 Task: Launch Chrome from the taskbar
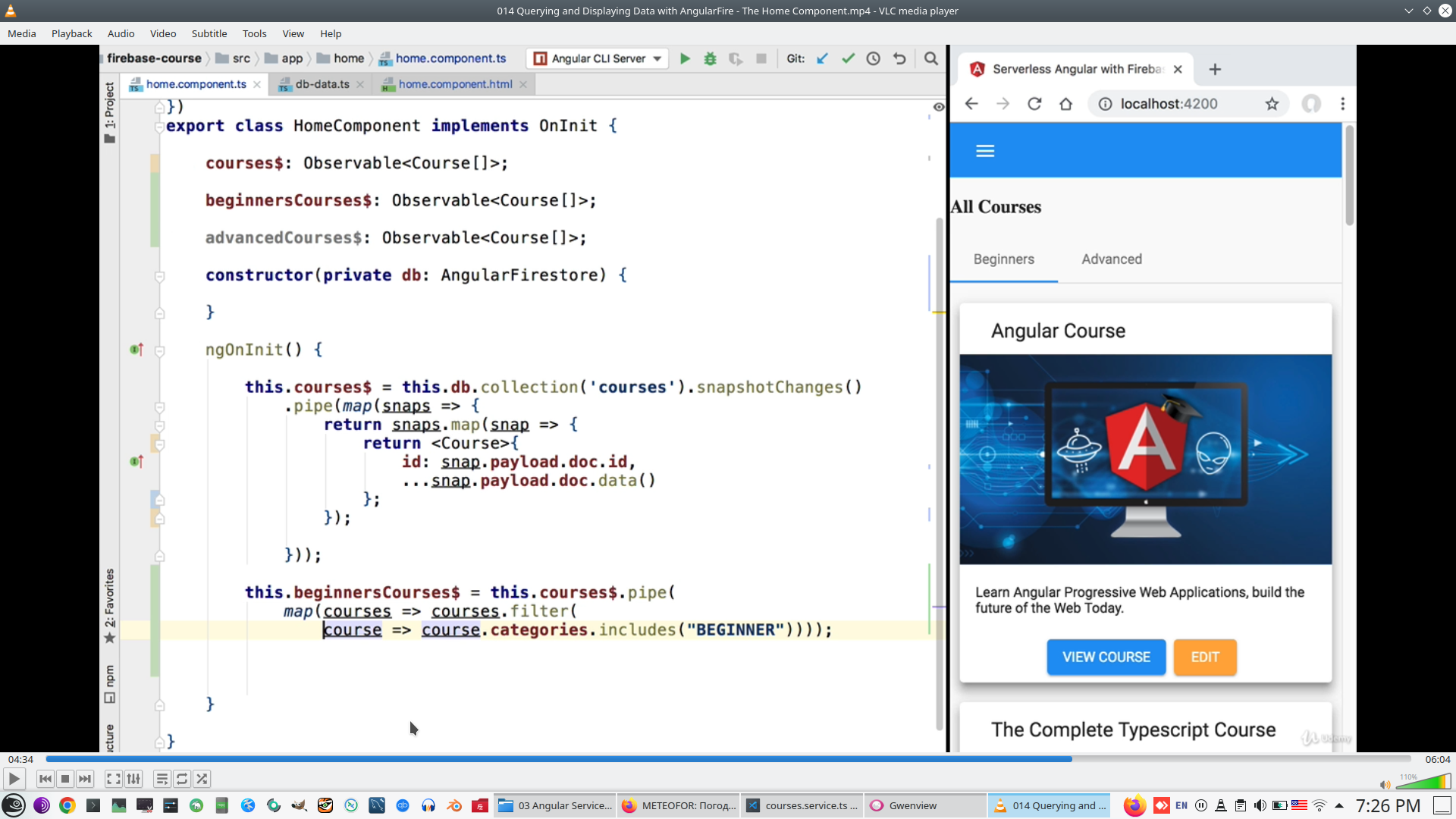coord(67,805)
